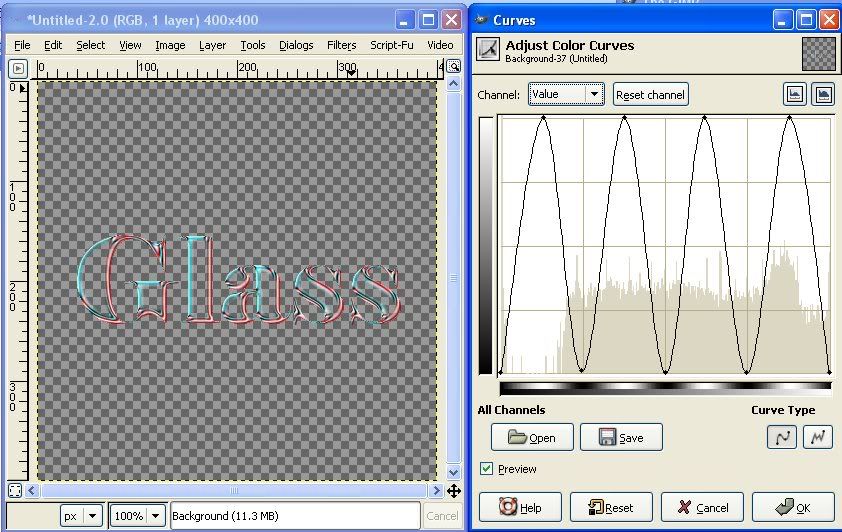
Task: Click the zoom-on-resize magnifier icon
Action: coord(454,67)
